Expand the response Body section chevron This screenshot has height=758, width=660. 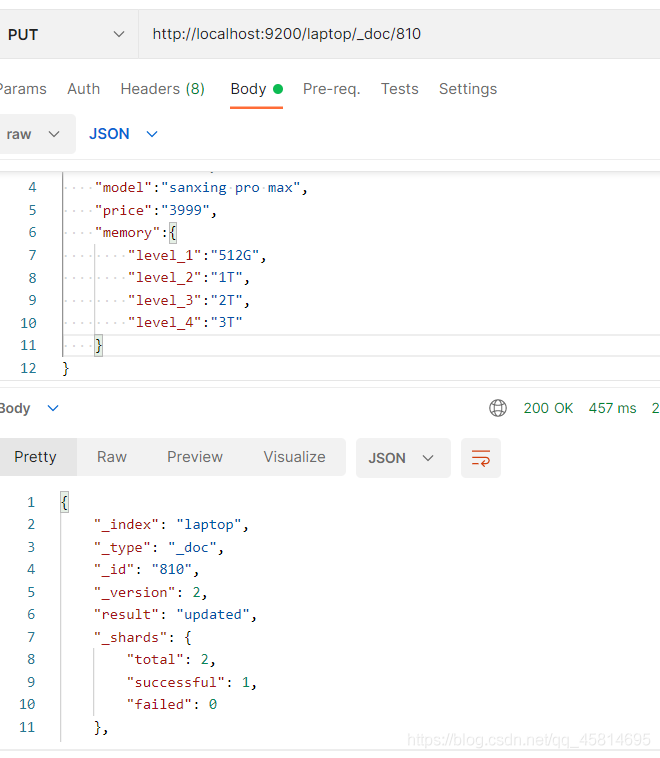tap(53, 408)
